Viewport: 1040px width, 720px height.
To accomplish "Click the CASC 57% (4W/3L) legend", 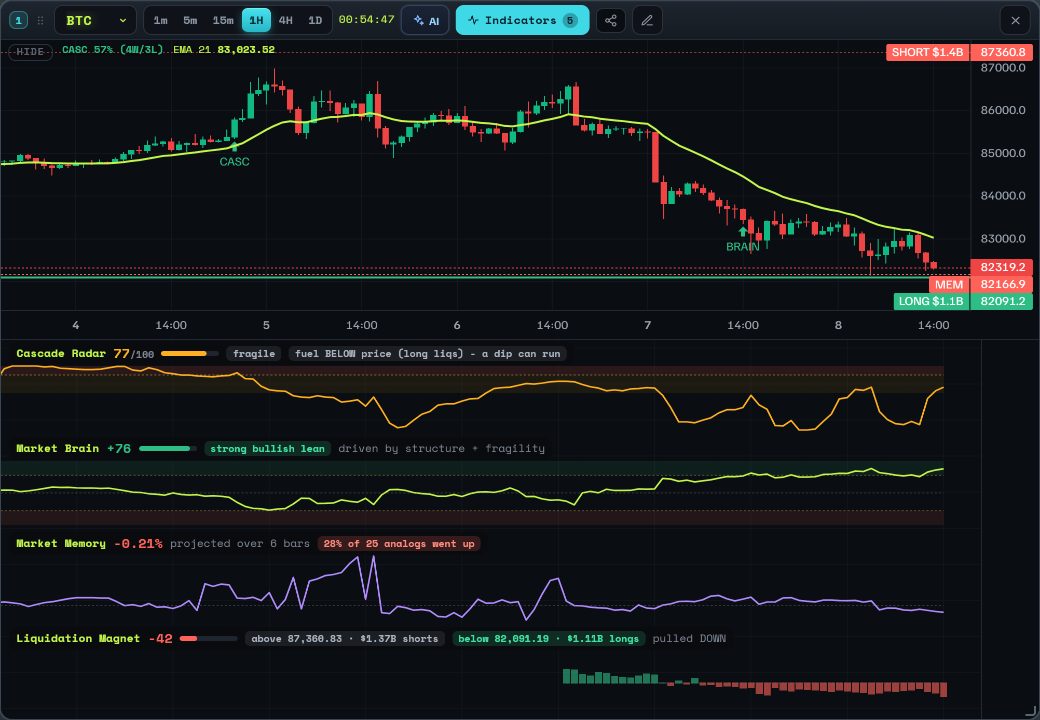I will pyautogui.click(x=113, y=50).
